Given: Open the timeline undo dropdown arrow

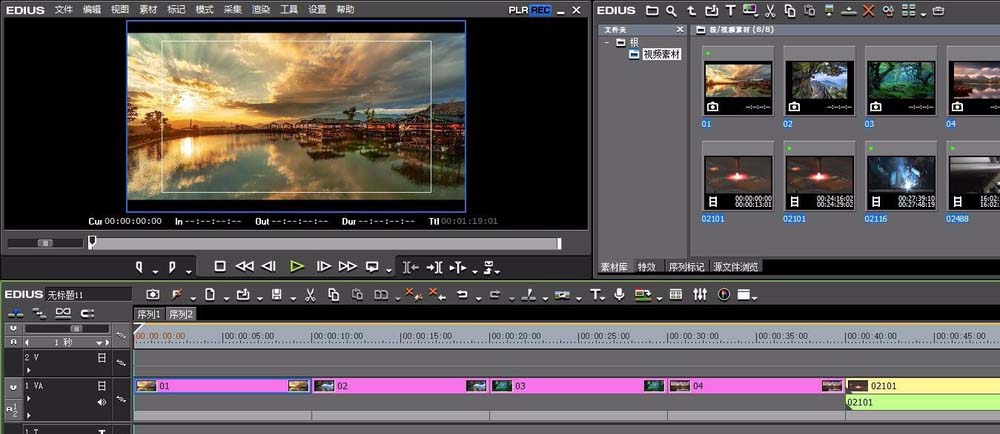Looking at the screenshot, I should [477, 298].
